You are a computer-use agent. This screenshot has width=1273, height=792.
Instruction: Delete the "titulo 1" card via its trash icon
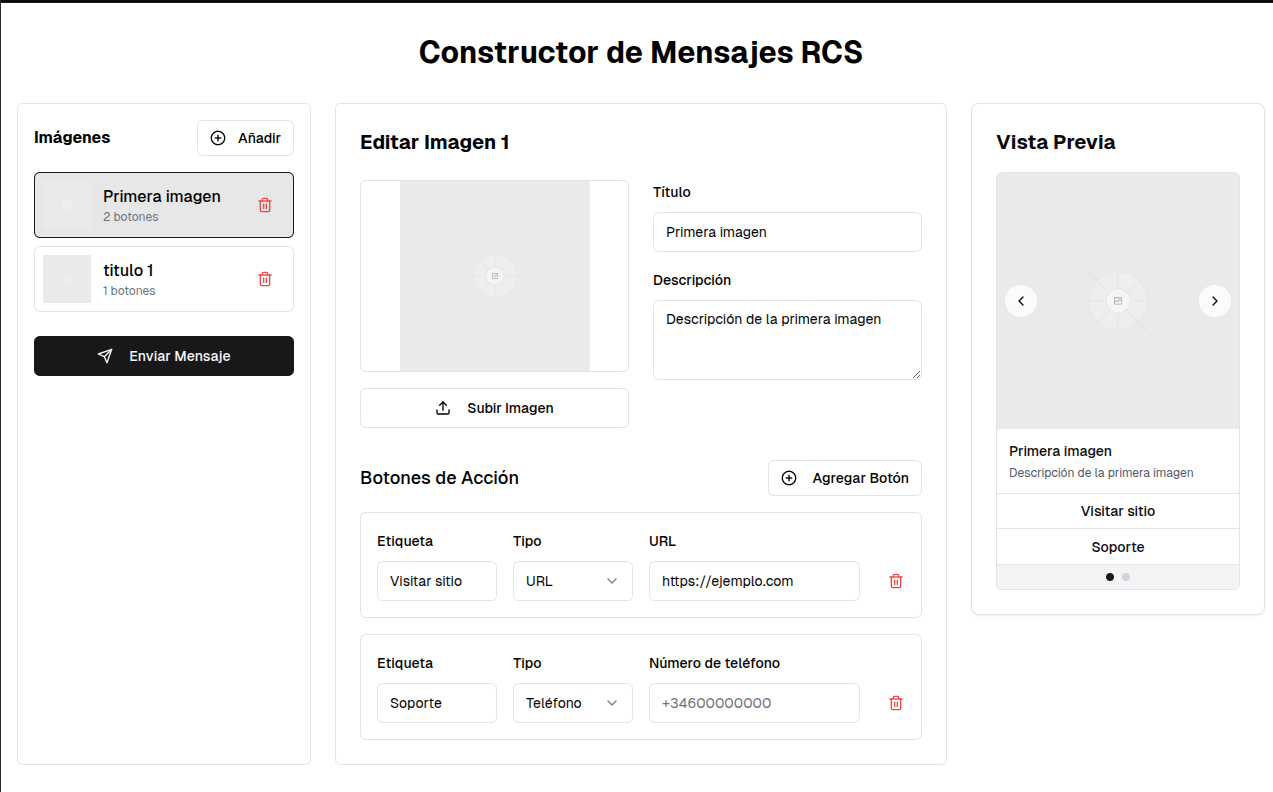coord(264,278)
